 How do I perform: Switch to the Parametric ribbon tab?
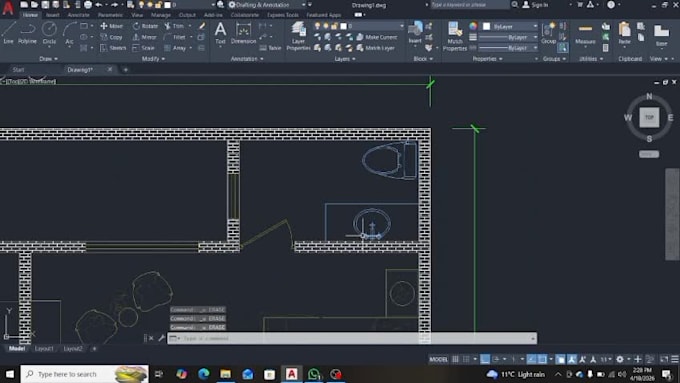point(110,15)
